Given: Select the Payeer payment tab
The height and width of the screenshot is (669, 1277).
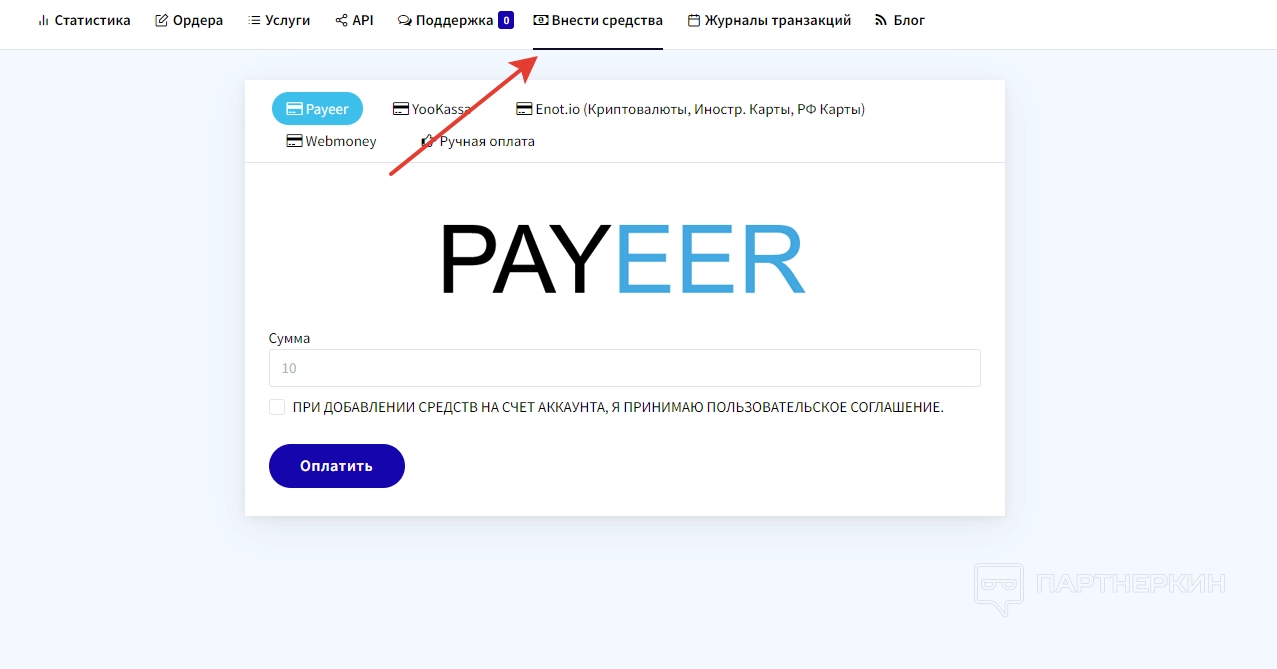Looking at the screenshot, I should (317, 109).
